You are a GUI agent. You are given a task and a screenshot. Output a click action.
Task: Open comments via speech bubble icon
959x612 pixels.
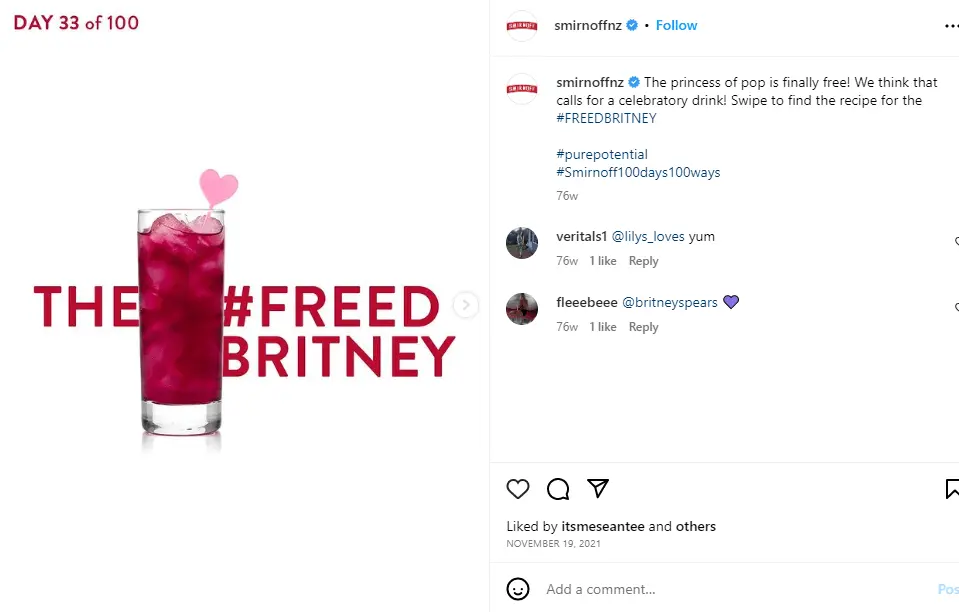click(557, 489)
